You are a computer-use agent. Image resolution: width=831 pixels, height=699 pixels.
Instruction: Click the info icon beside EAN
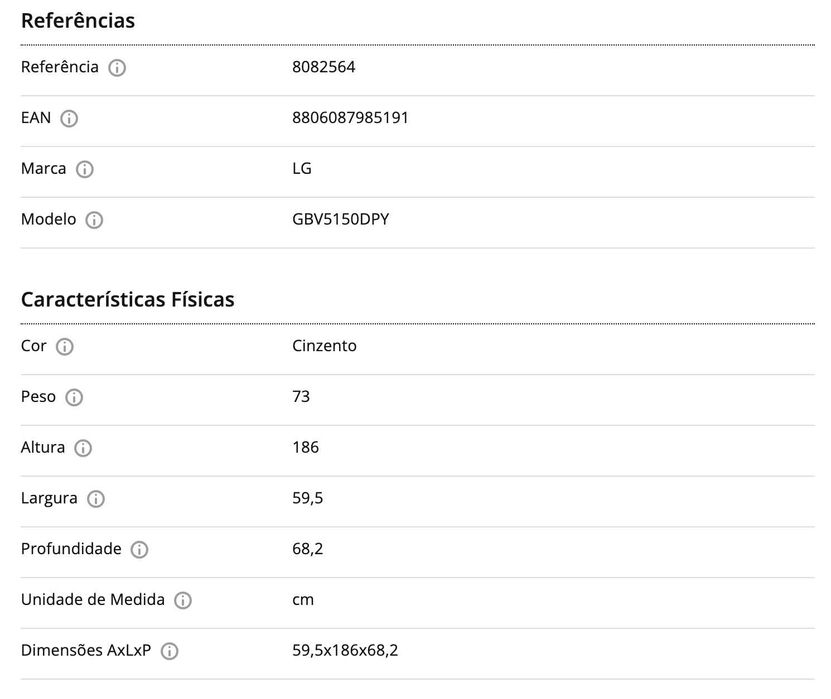[69, 119]
